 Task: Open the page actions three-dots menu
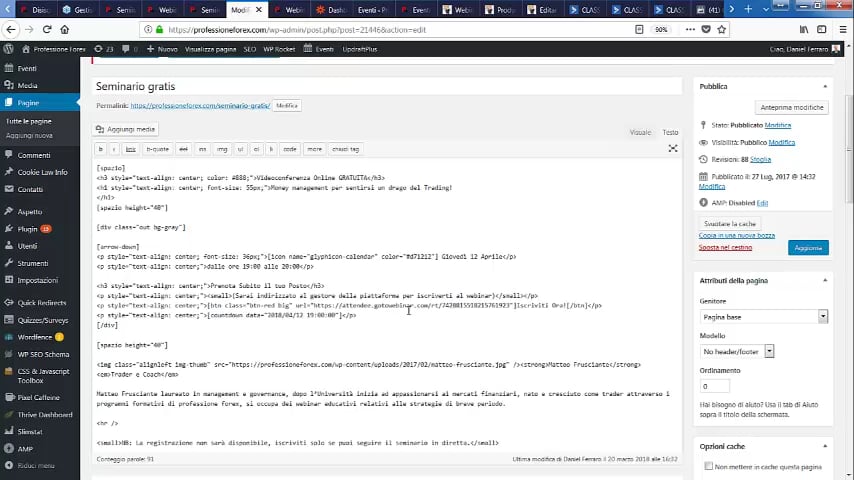pos(690,29)
